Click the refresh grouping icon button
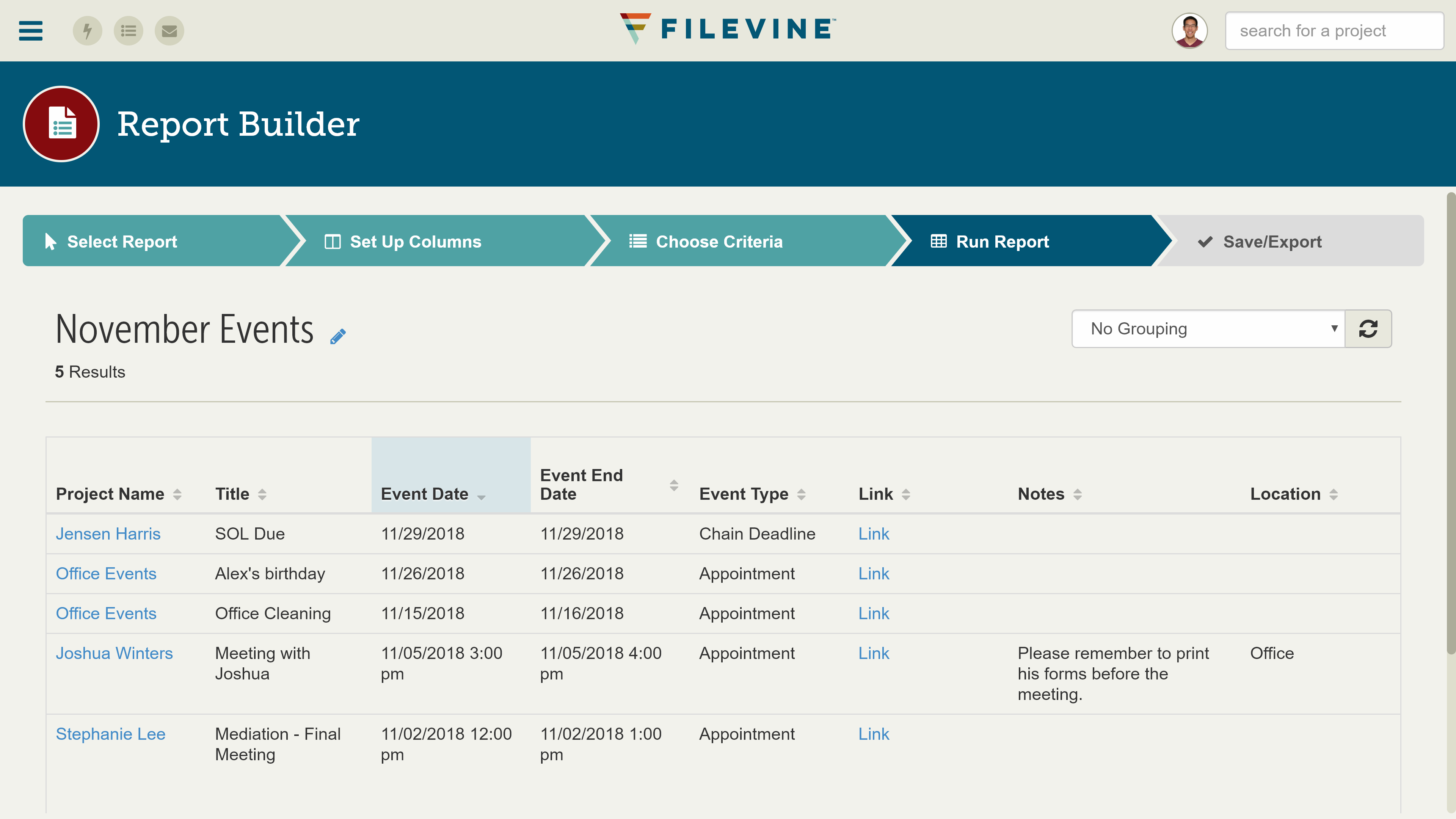Viewport: 1456px width, 819px height. tap(1368, 328)
